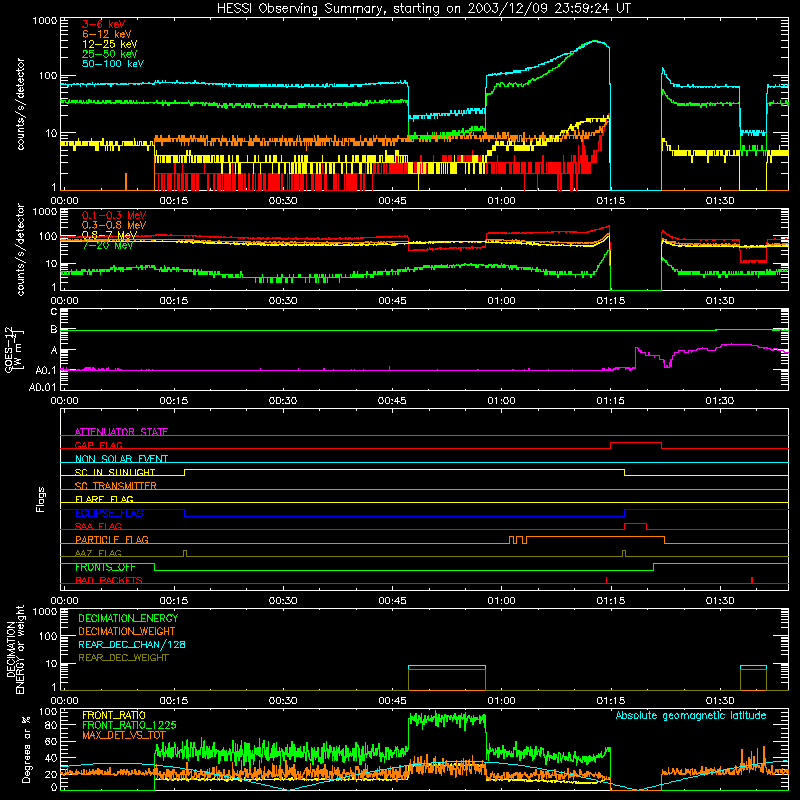The height and width of the screenshot is (800, 800).
Task: Click the green '7-20 MeV' legend label
Action: click(107, 245)
